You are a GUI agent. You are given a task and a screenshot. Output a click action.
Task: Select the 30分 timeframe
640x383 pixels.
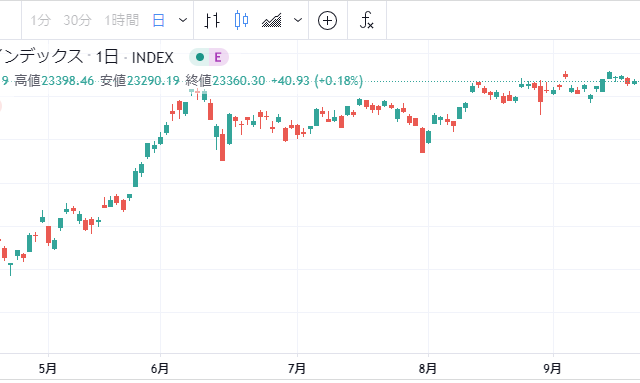tap(77, 20)
